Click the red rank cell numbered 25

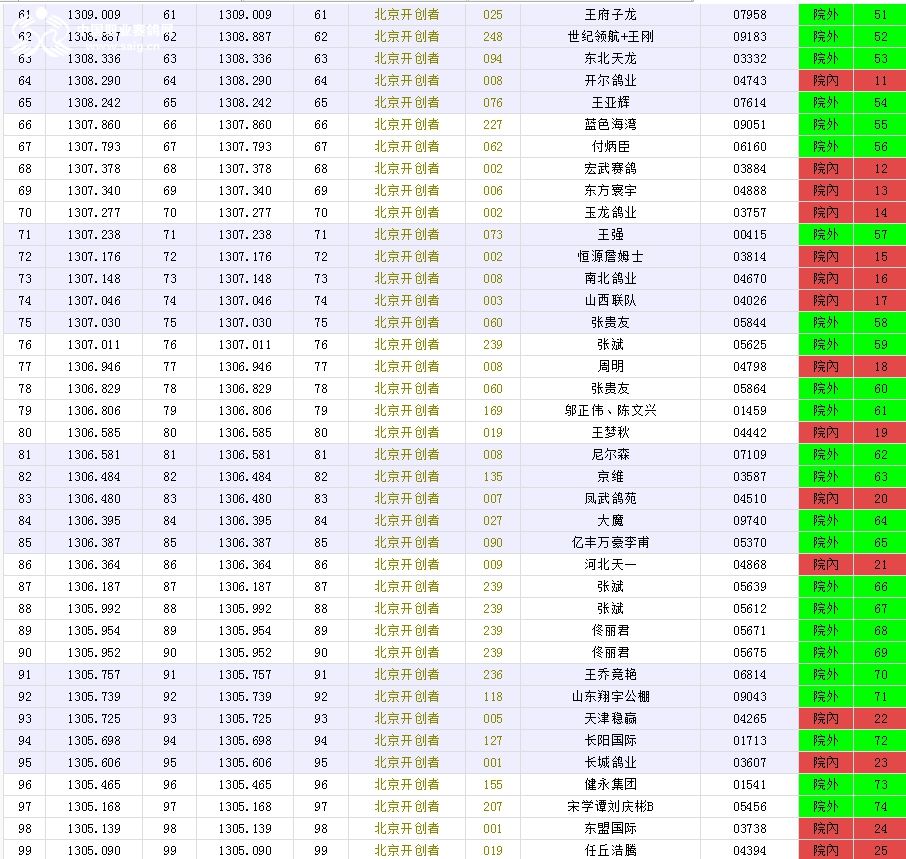pos(880,851)
